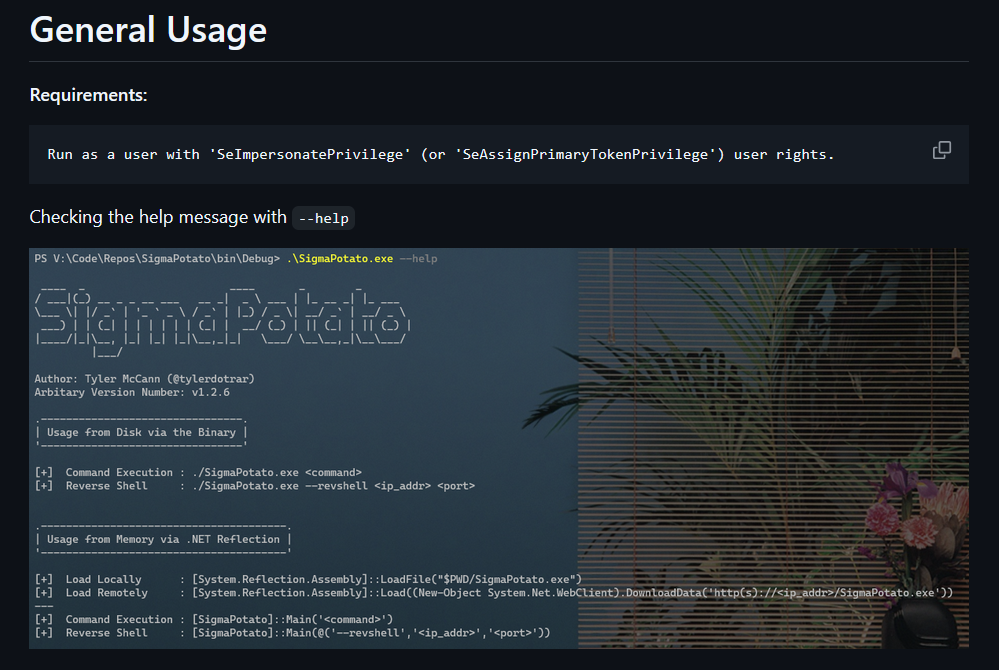Click the 'PS V:\Code\Repos\SigmaPotato\bin\Debug>' prompt
Screen dimensions: 999x670
coord(157,259)
